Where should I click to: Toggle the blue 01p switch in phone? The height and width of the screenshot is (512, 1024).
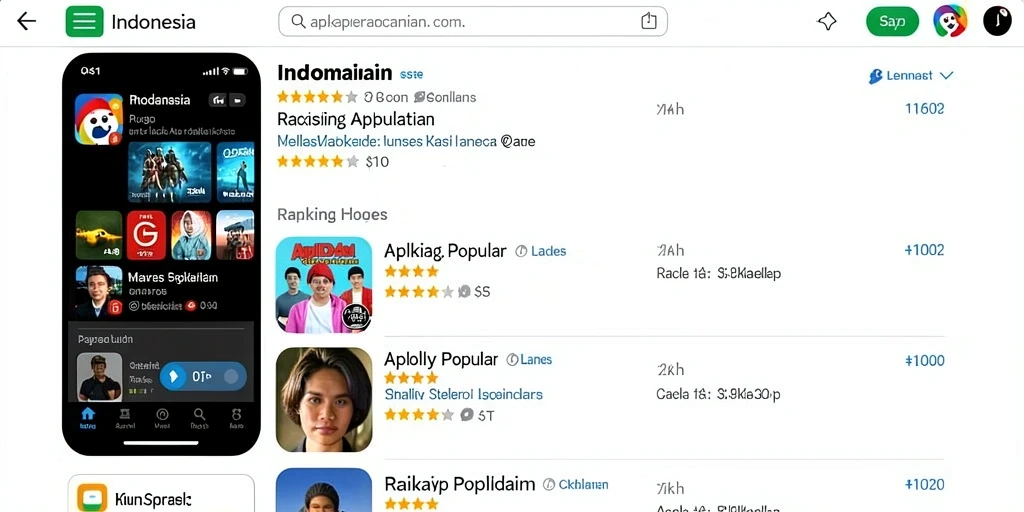coord(203,376)
